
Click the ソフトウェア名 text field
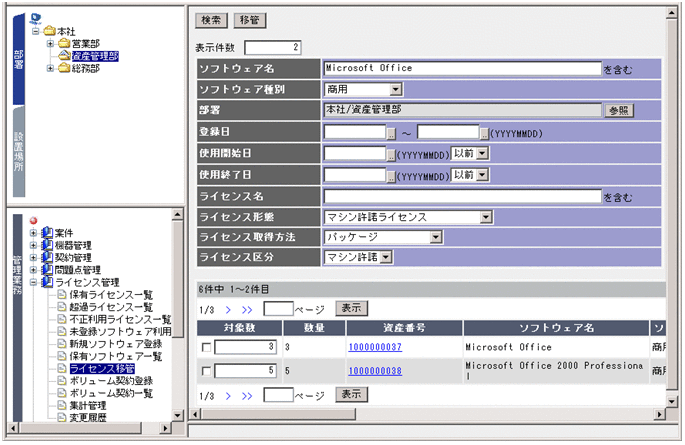pos(463,68)
